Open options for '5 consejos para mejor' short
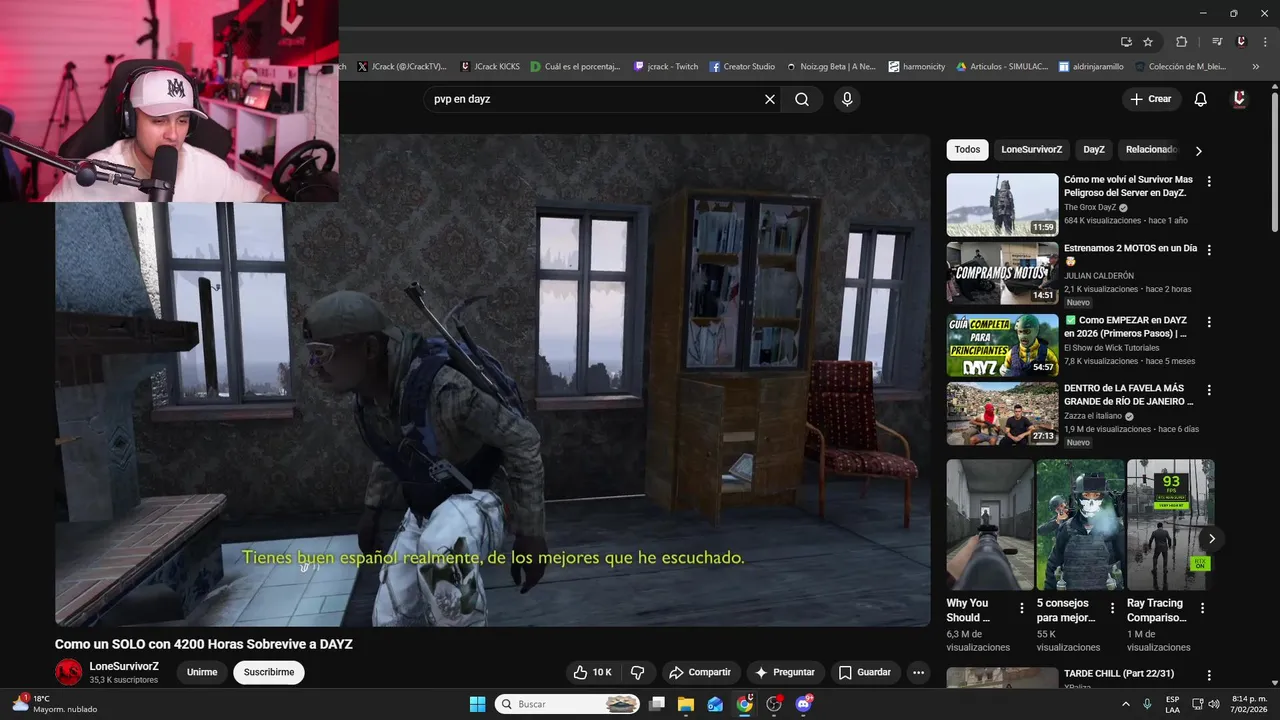This screenshot has width=1280, height=720. [1112, 608]
